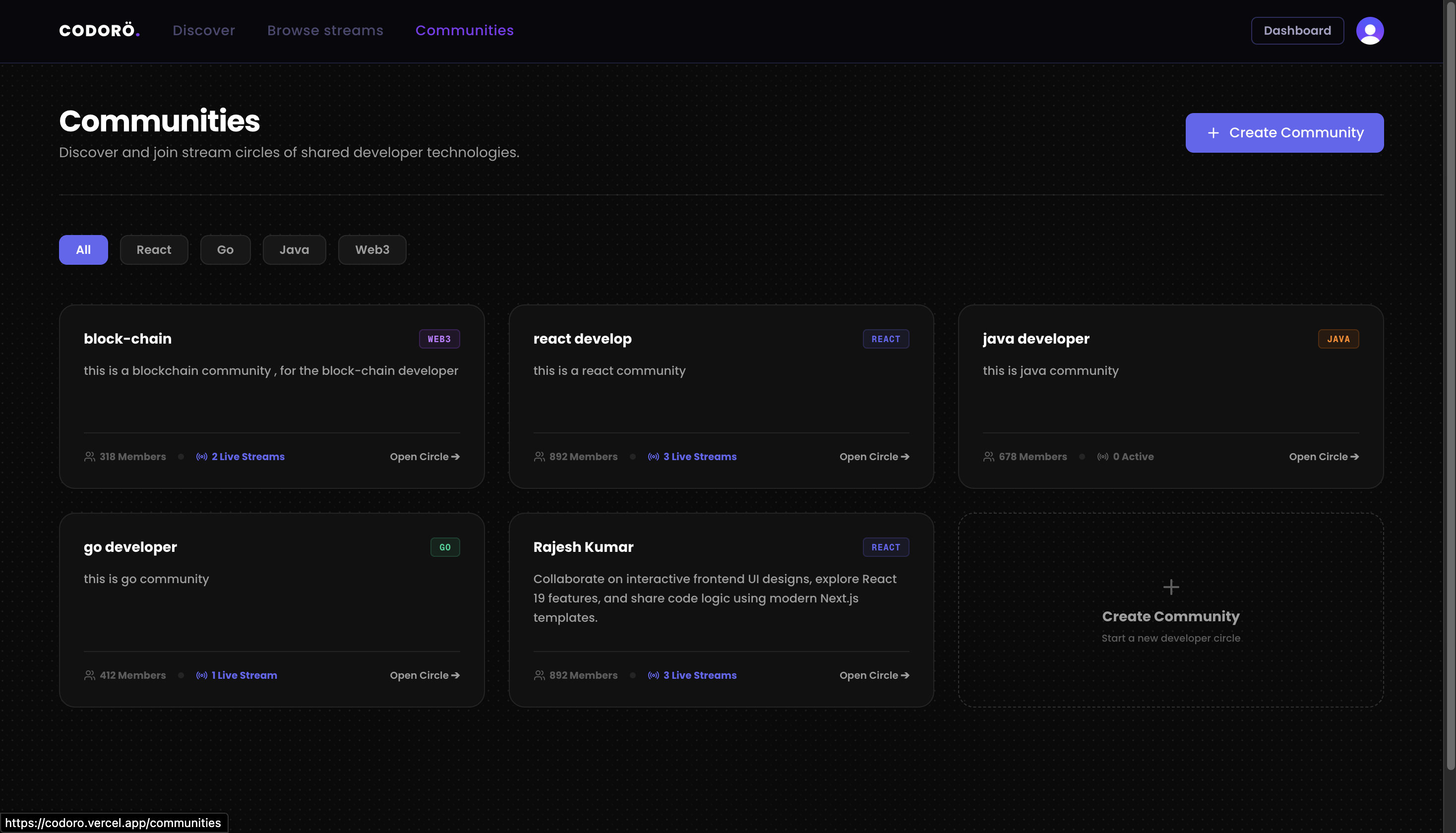
Task: Select the All filter chip
Action: point(83,249)
